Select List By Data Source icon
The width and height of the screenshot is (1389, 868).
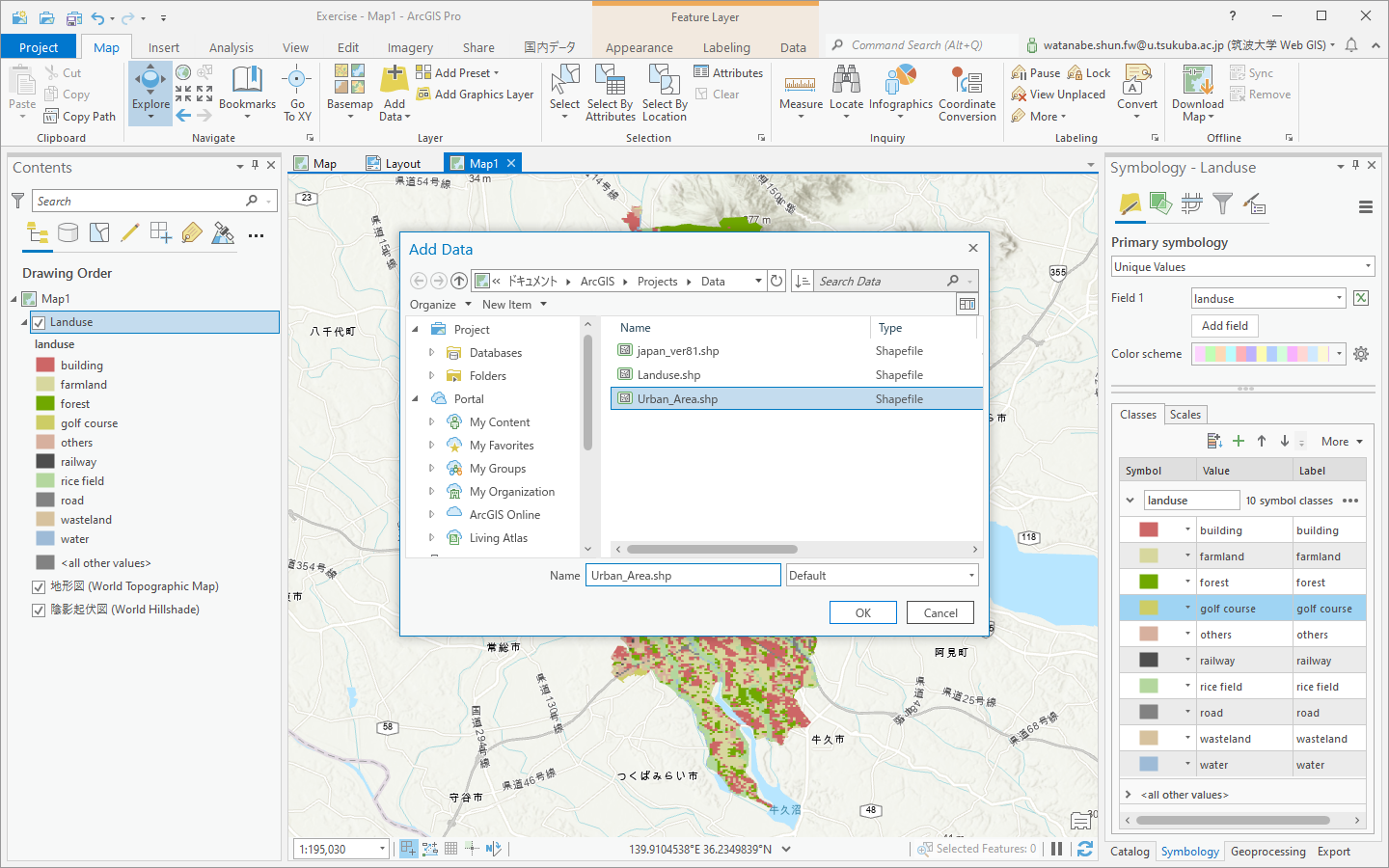pos(68,232)
